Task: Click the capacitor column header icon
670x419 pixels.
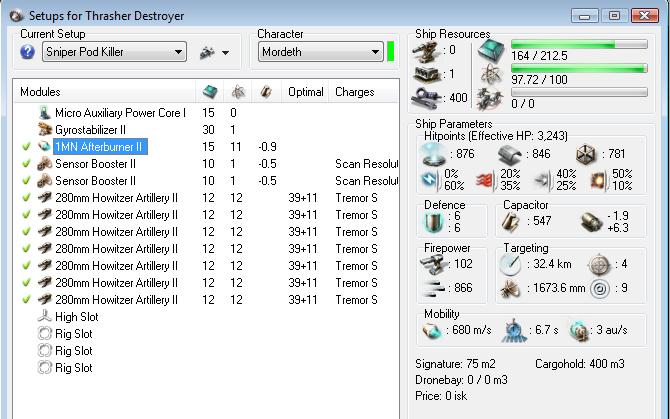Action: [x=266, y=91]
